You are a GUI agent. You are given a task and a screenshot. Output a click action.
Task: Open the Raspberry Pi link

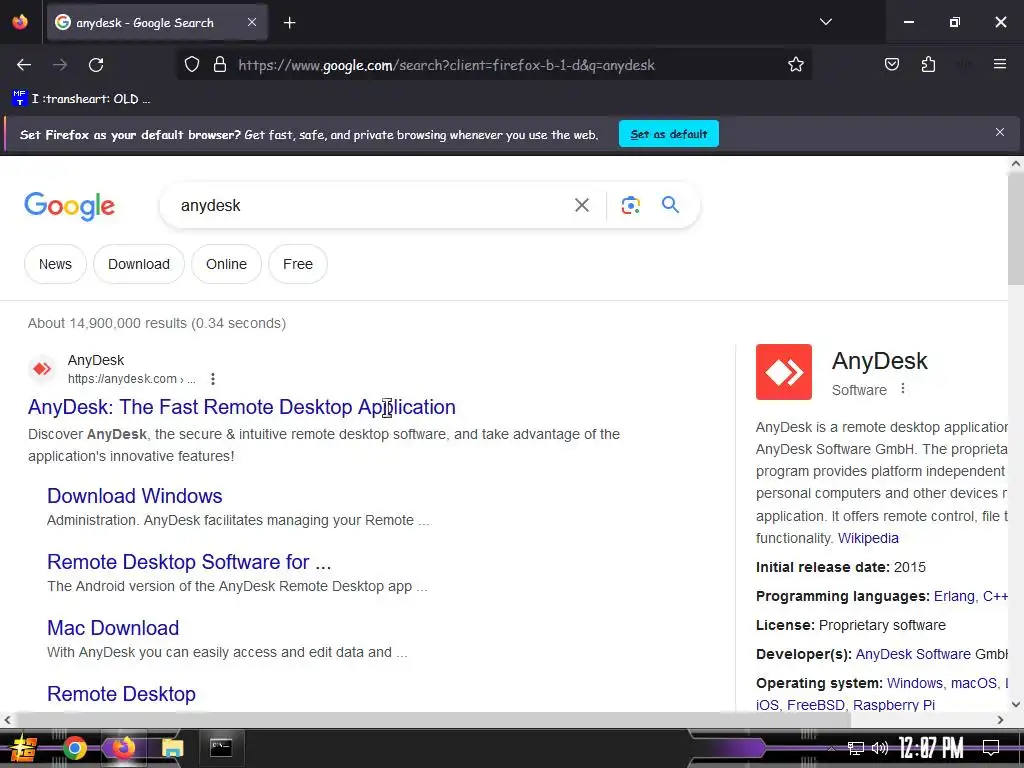pyautogui.click(x=893, y=705)
